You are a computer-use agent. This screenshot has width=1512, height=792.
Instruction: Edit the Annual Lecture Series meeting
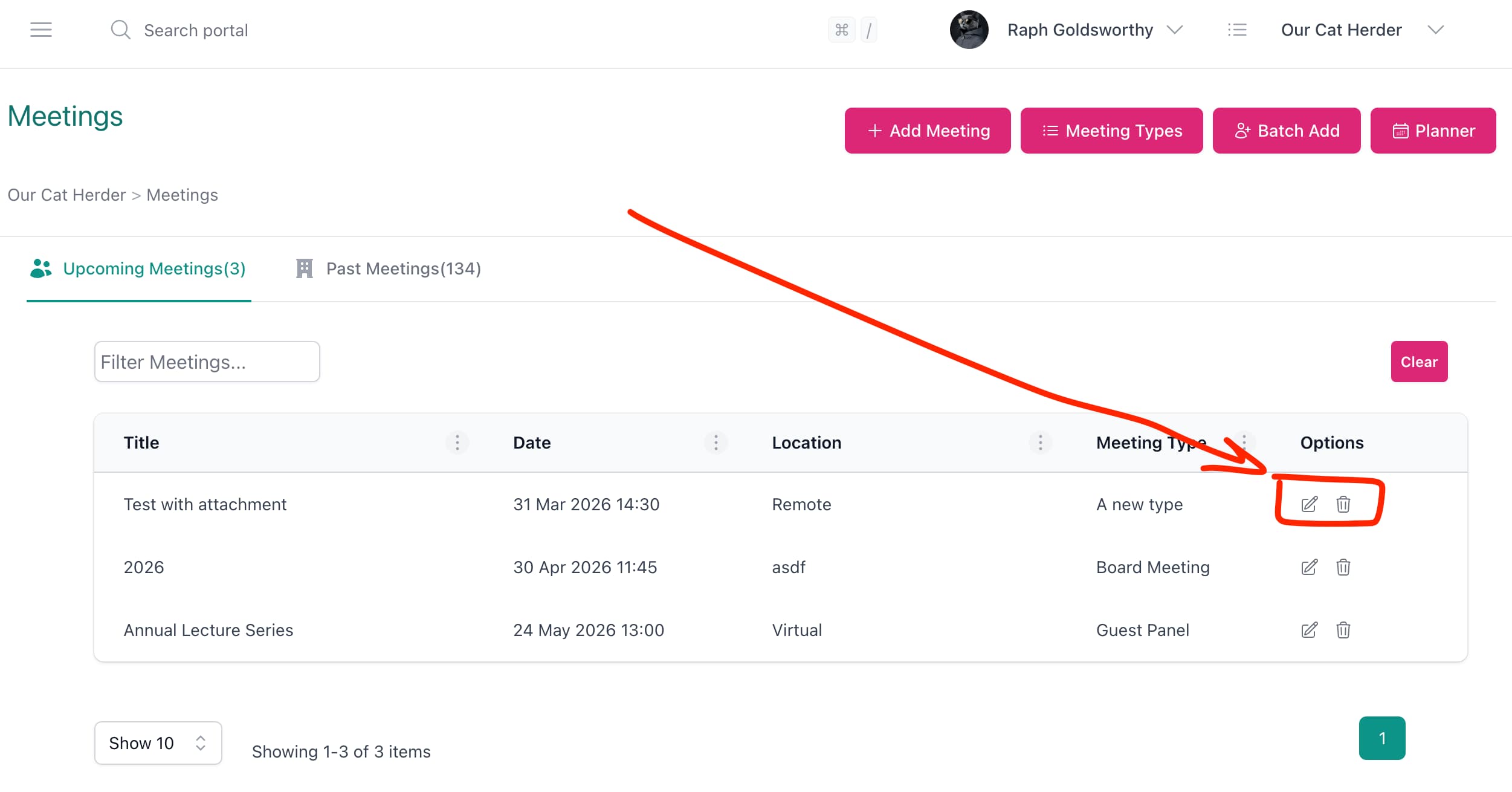point(1309,630)
